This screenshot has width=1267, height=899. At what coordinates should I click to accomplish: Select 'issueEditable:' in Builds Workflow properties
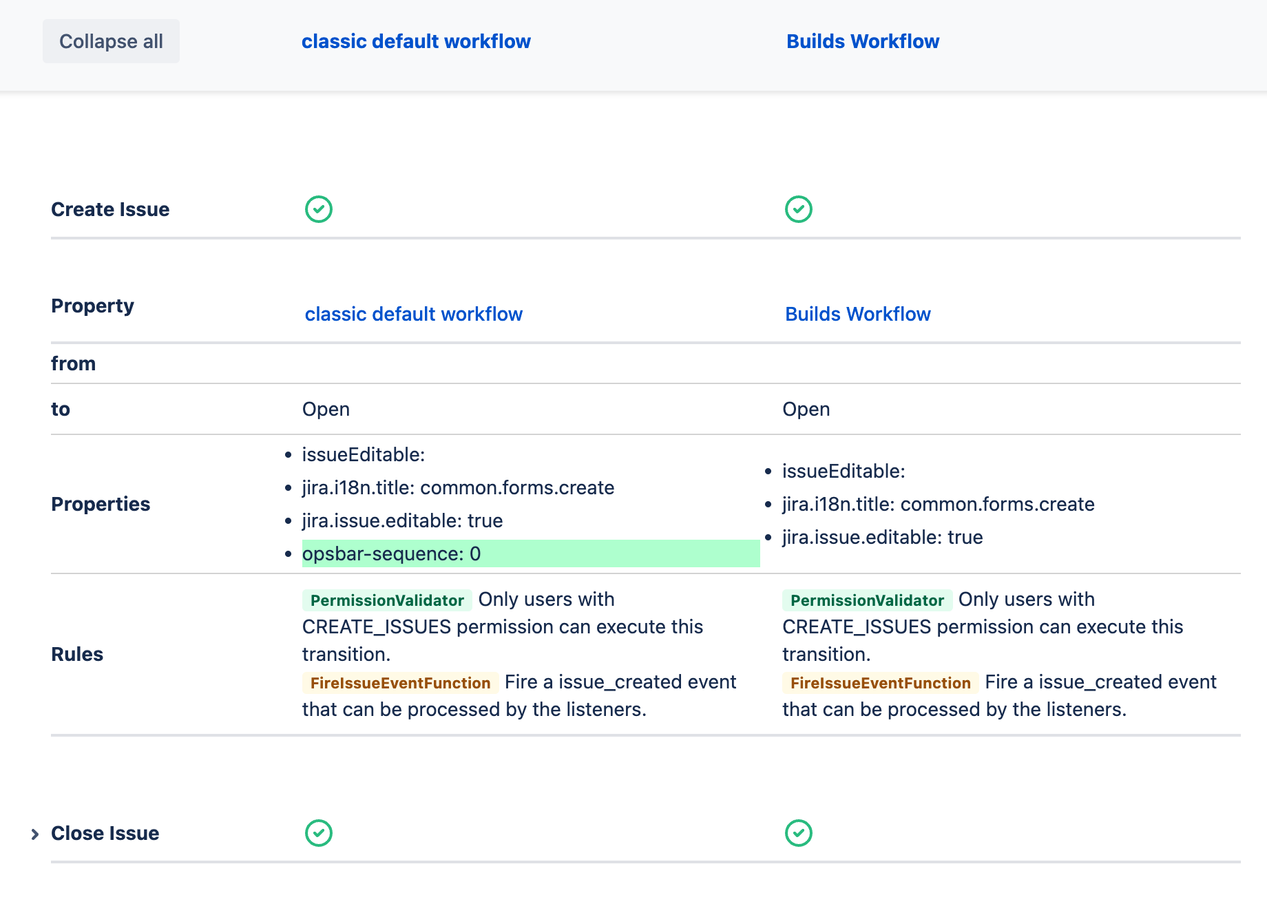coord(843,471)
